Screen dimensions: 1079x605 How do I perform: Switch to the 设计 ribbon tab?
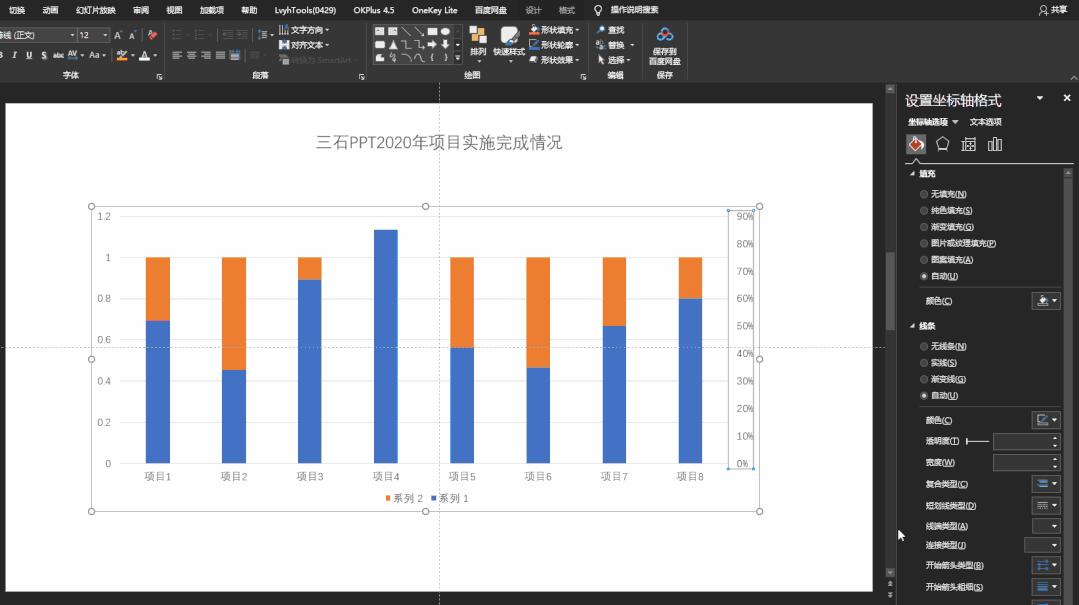(x=532, y=10)
